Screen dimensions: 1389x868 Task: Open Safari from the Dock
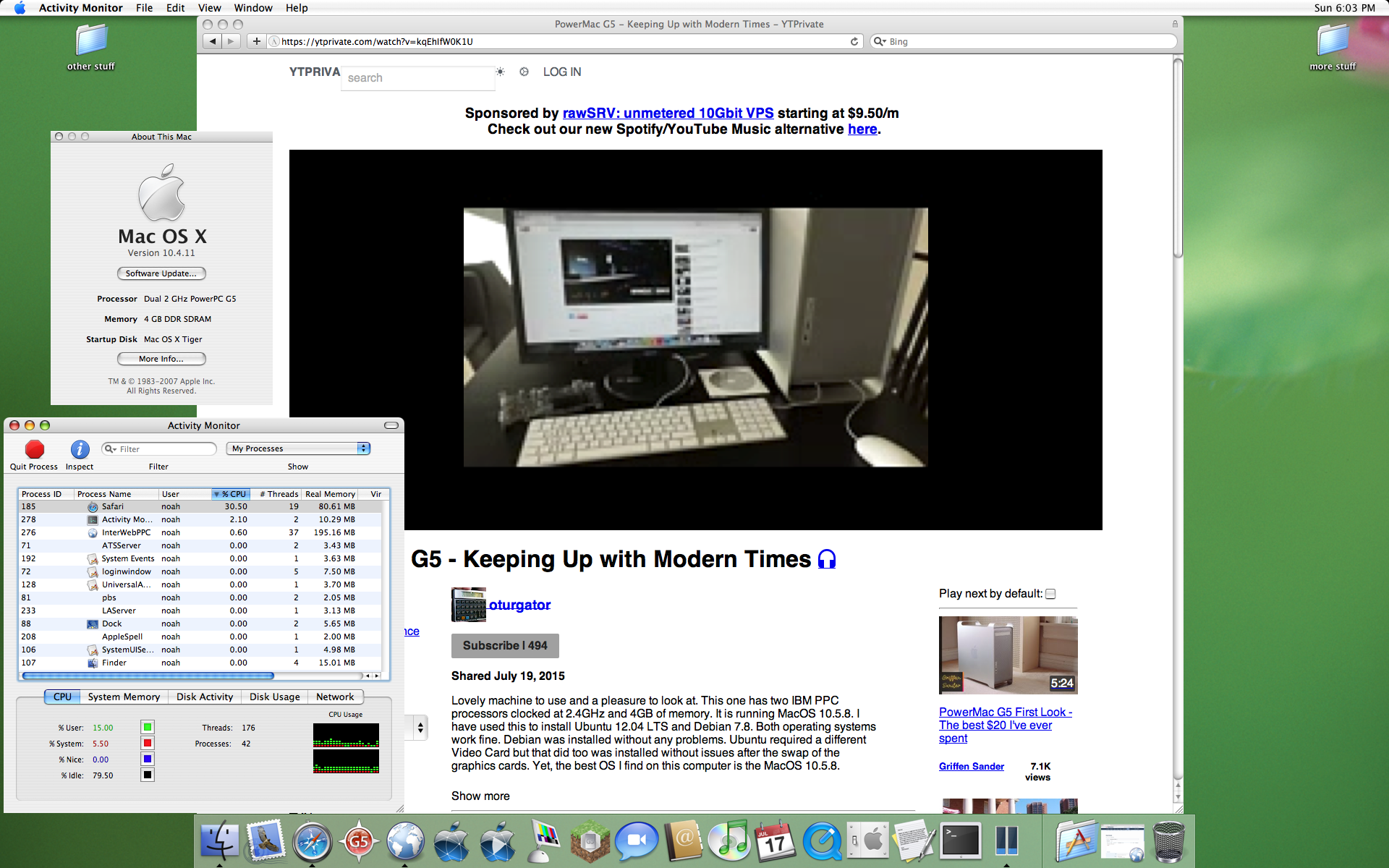click(x=312, y=841)
